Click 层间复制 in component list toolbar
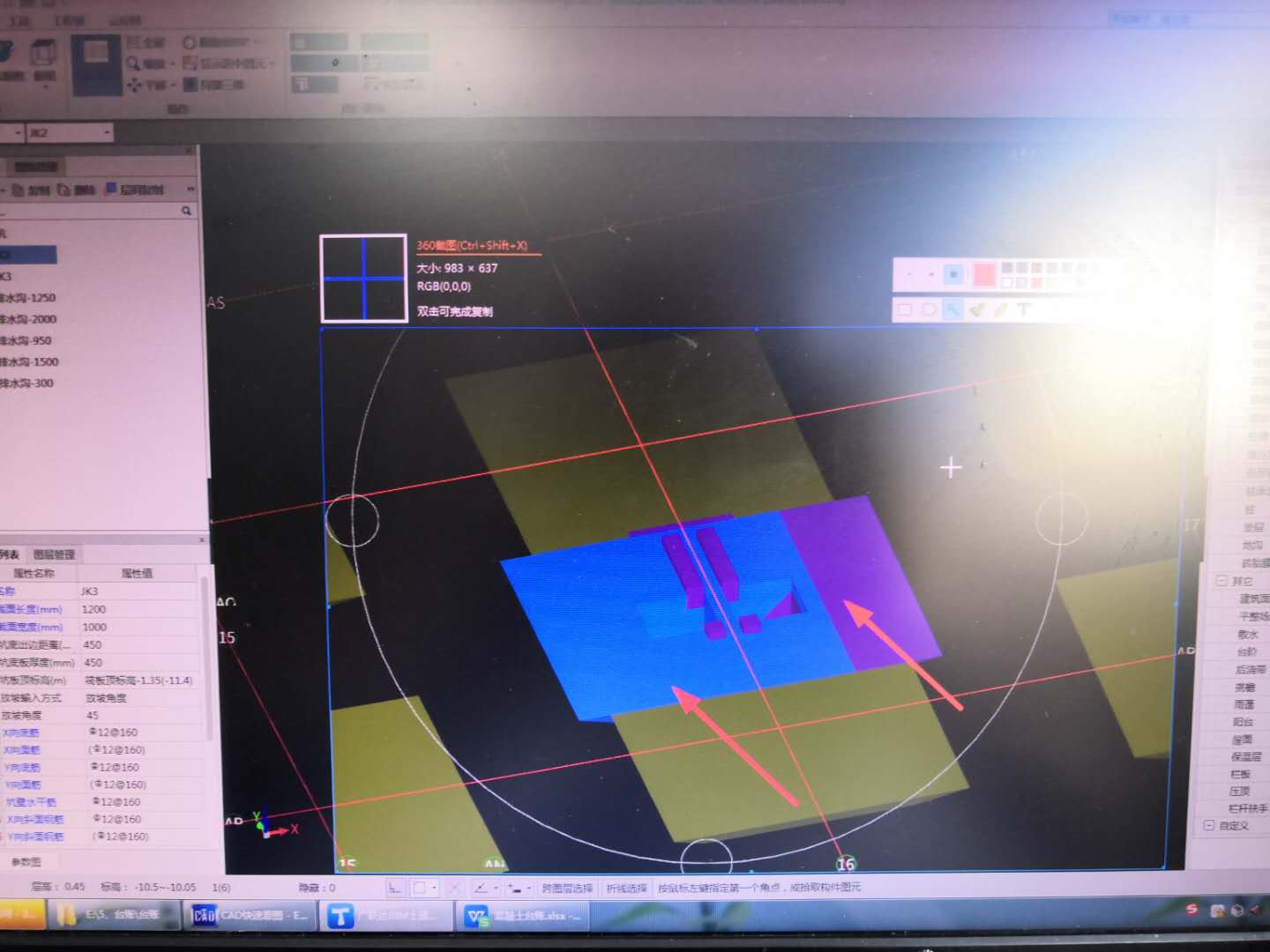 [135, 190]
